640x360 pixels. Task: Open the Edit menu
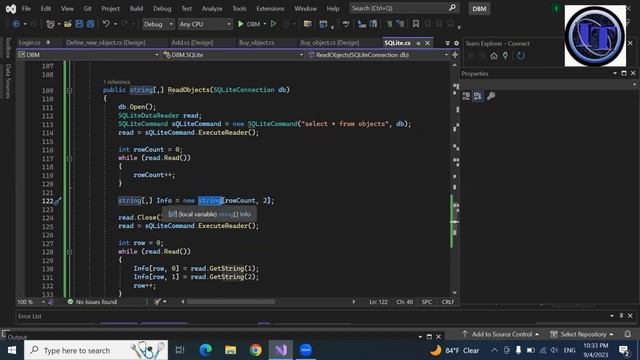(46, 8)
